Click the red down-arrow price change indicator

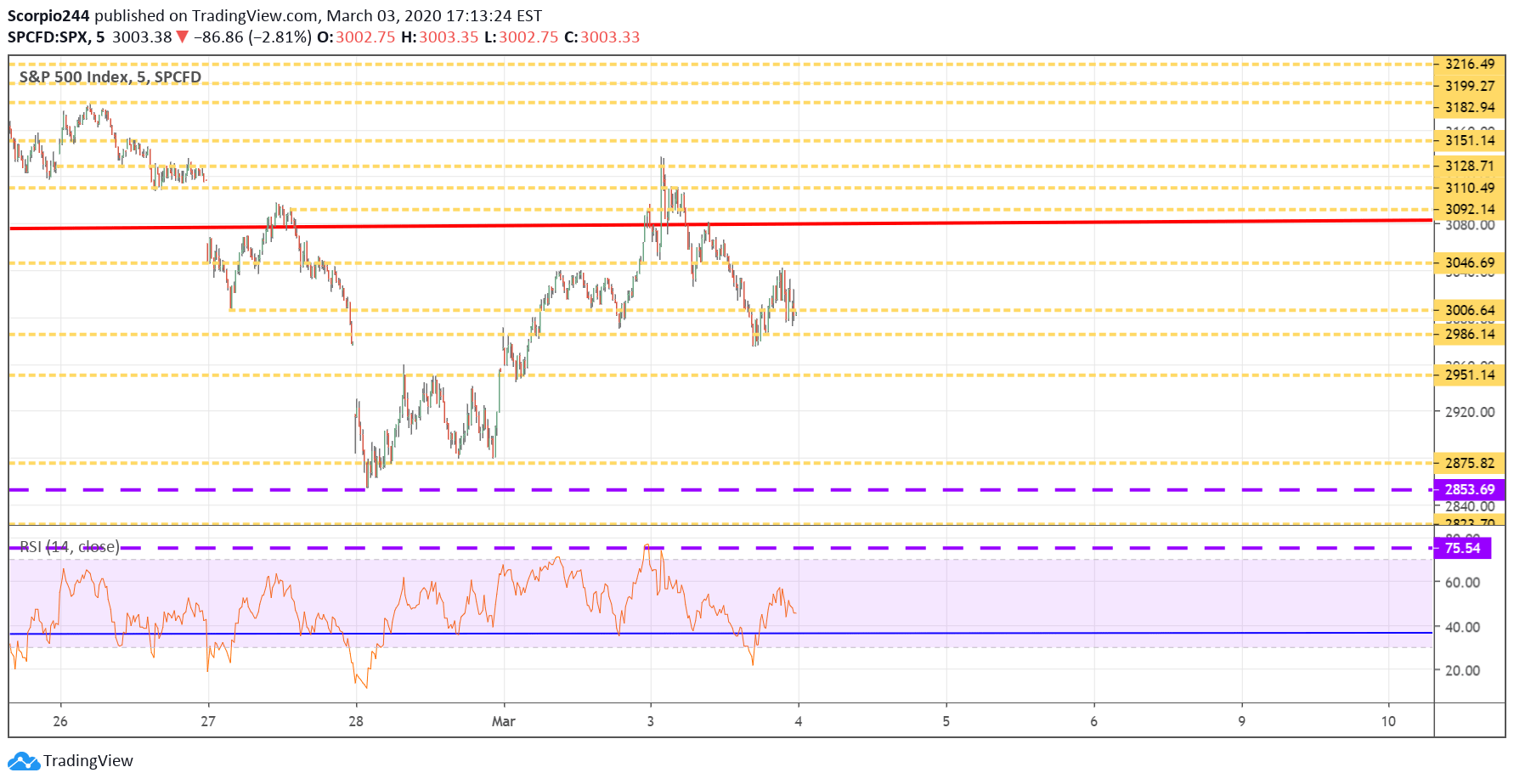coord(182,37)
